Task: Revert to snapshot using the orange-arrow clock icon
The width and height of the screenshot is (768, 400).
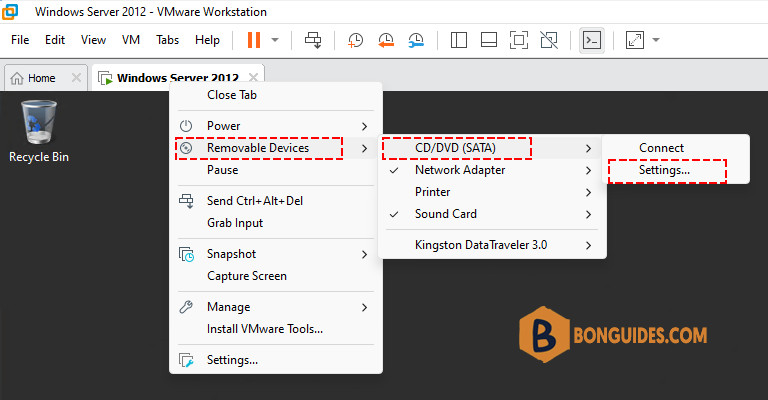Action: 386,40
